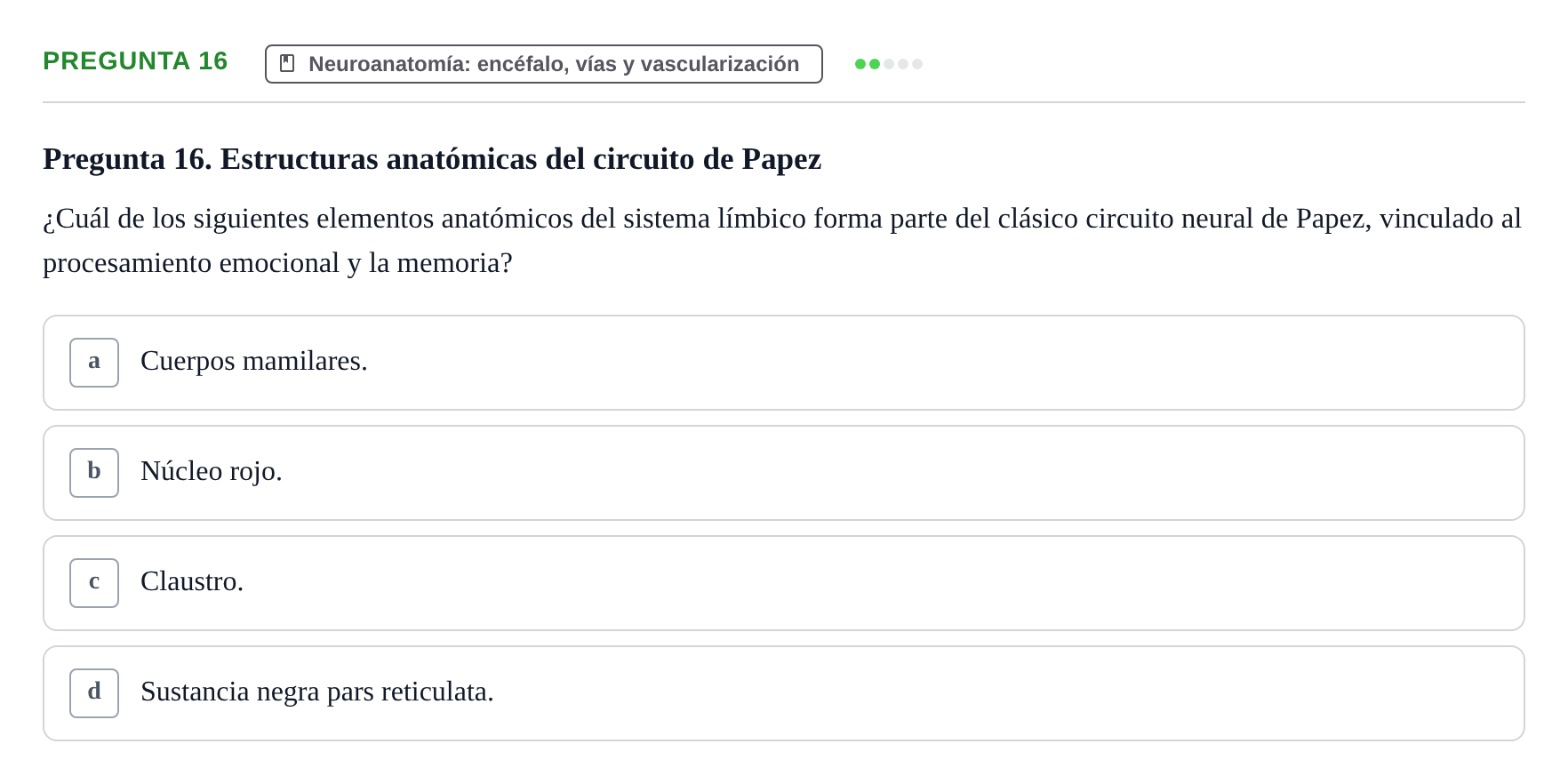Select letter badge 'b' for Núcleo rojo

coord(94,473)
